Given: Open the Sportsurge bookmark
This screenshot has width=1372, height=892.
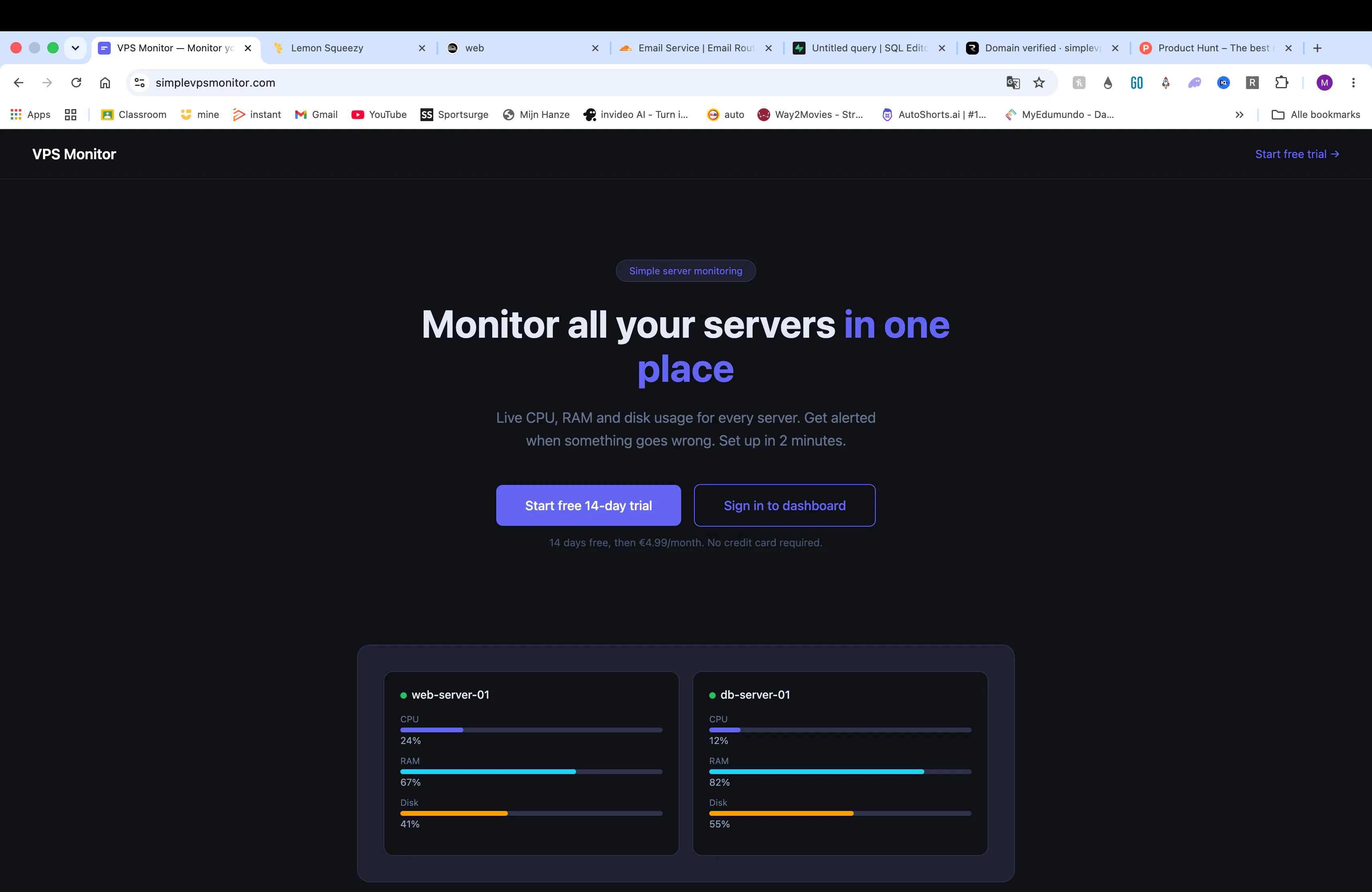Looking at the screenshot, I should click(x=454, y=115).
